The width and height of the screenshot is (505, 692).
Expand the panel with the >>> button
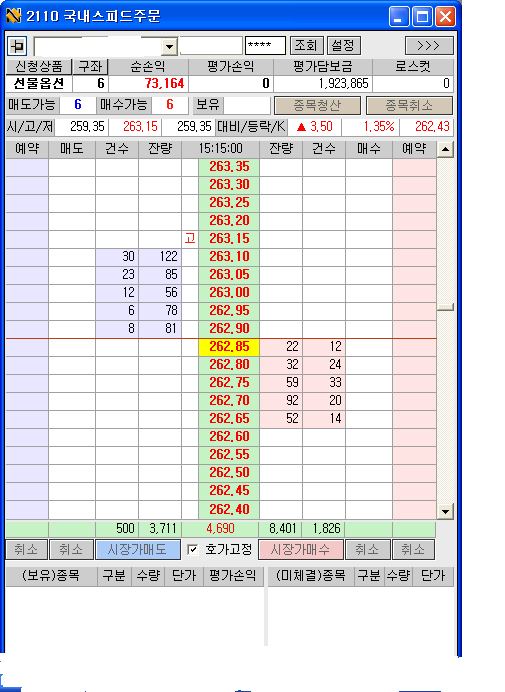pos(429,45)
